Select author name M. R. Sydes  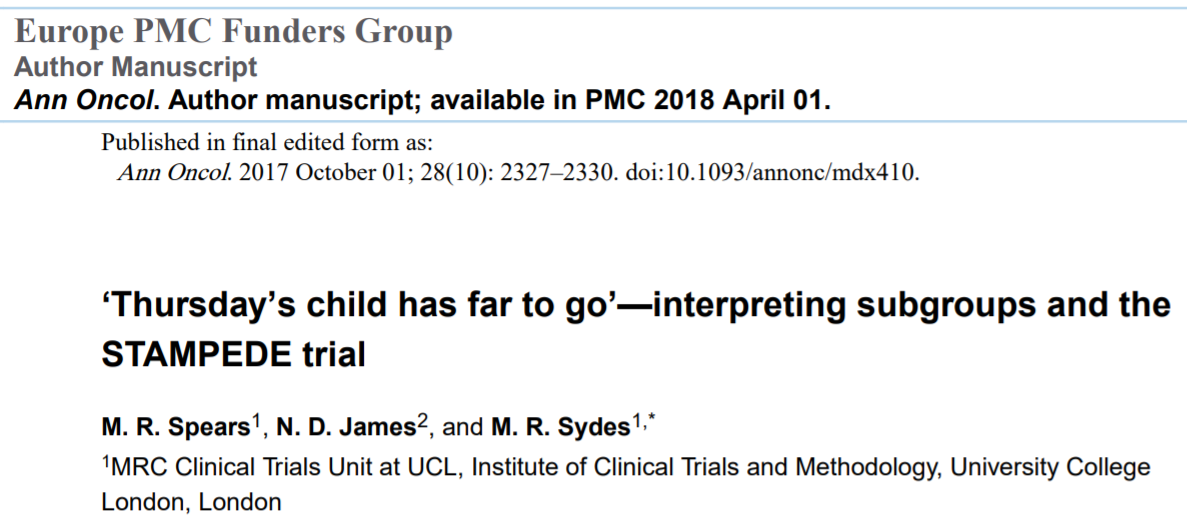click(x=561, y=428)
